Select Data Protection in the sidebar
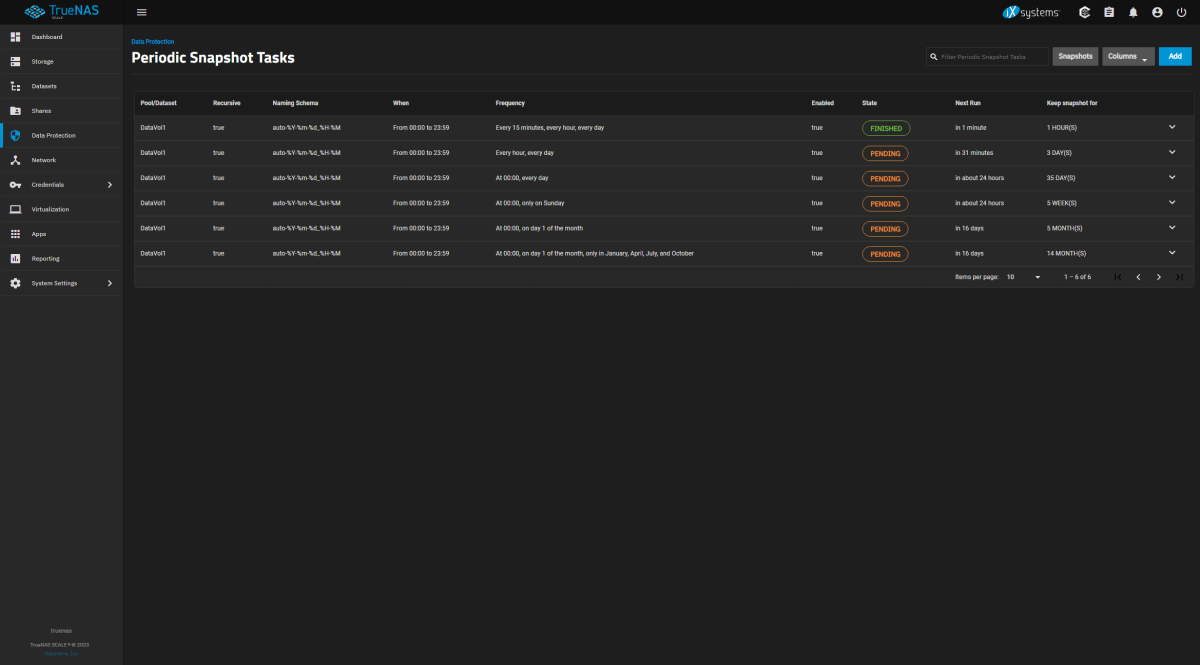Image resolution: width=1200 pixels, height=665 pixels. click(x=61, y=135)
